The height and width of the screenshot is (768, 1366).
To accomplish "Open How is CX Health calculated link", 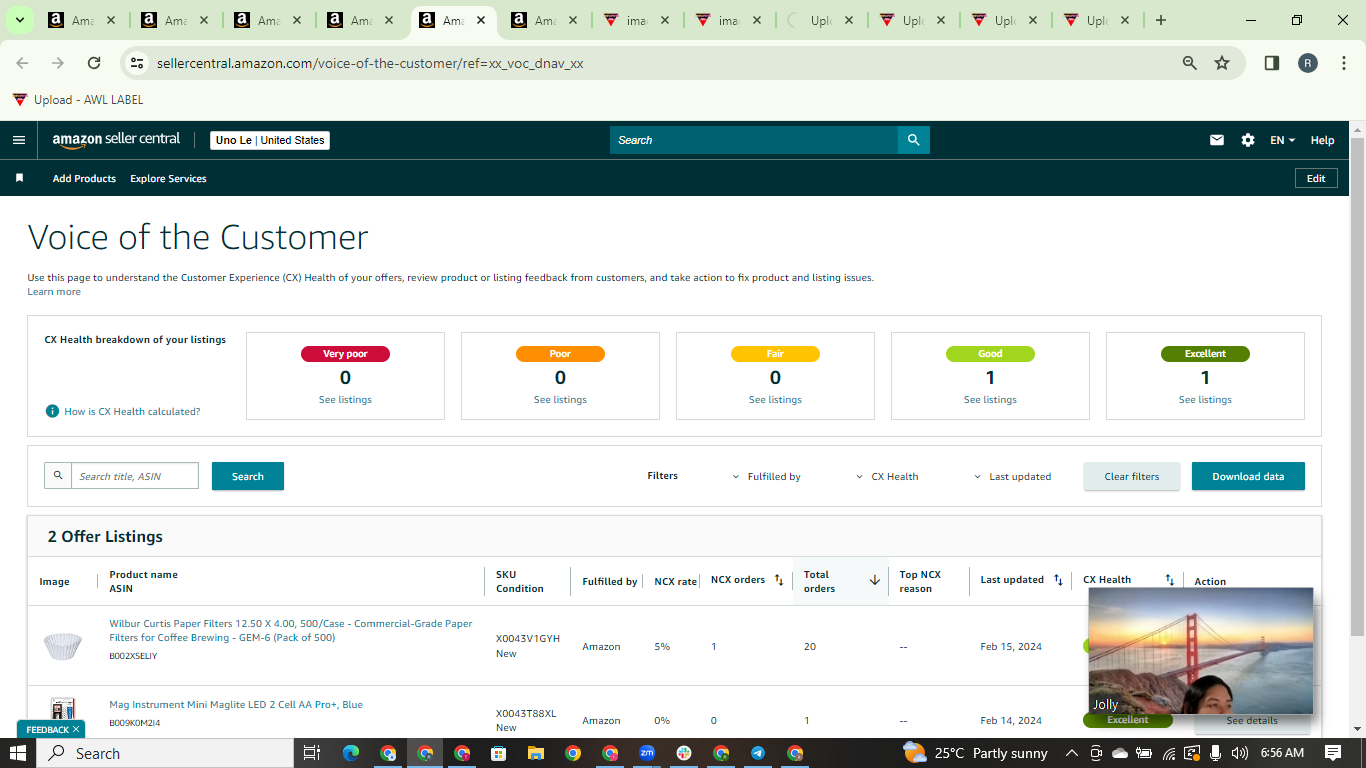I will pos(132,411).
